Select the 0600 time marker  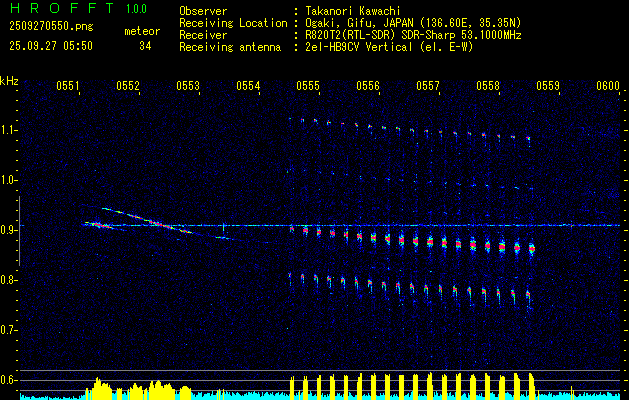pos(608,87)
